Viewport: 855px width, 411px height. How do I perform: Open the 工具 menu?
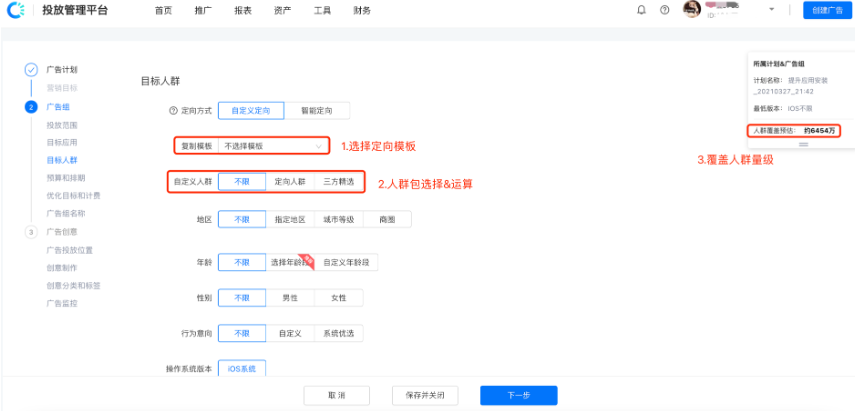322,10
